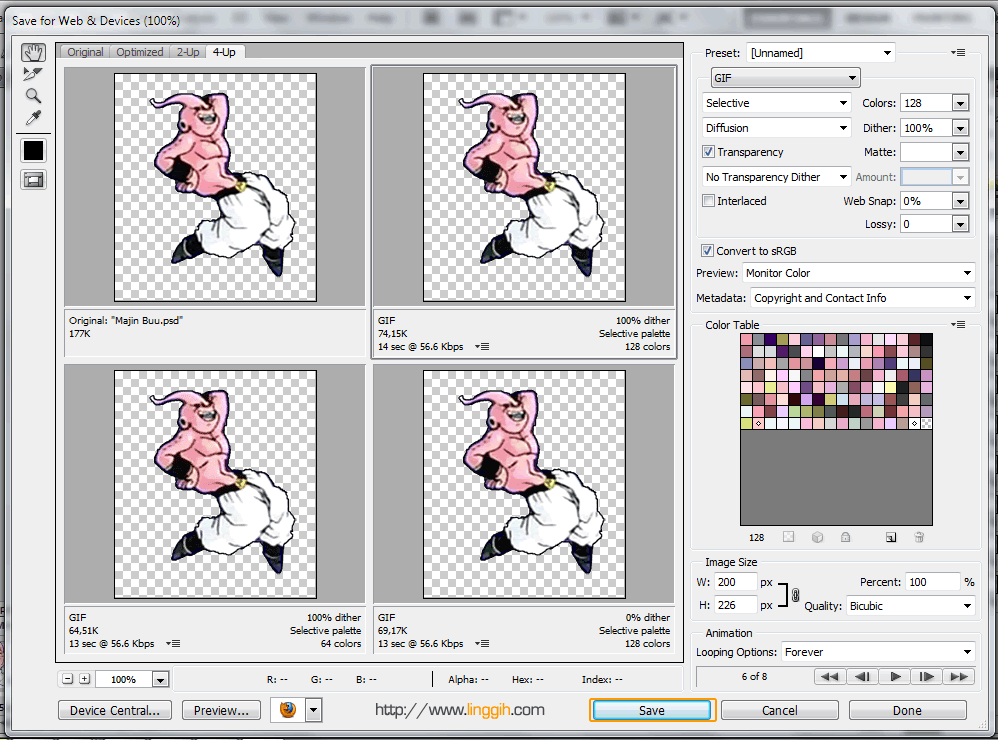This screenshot has width=998, height=740.
Task: Go to next animation frame
Action: (x=927, y=676)
